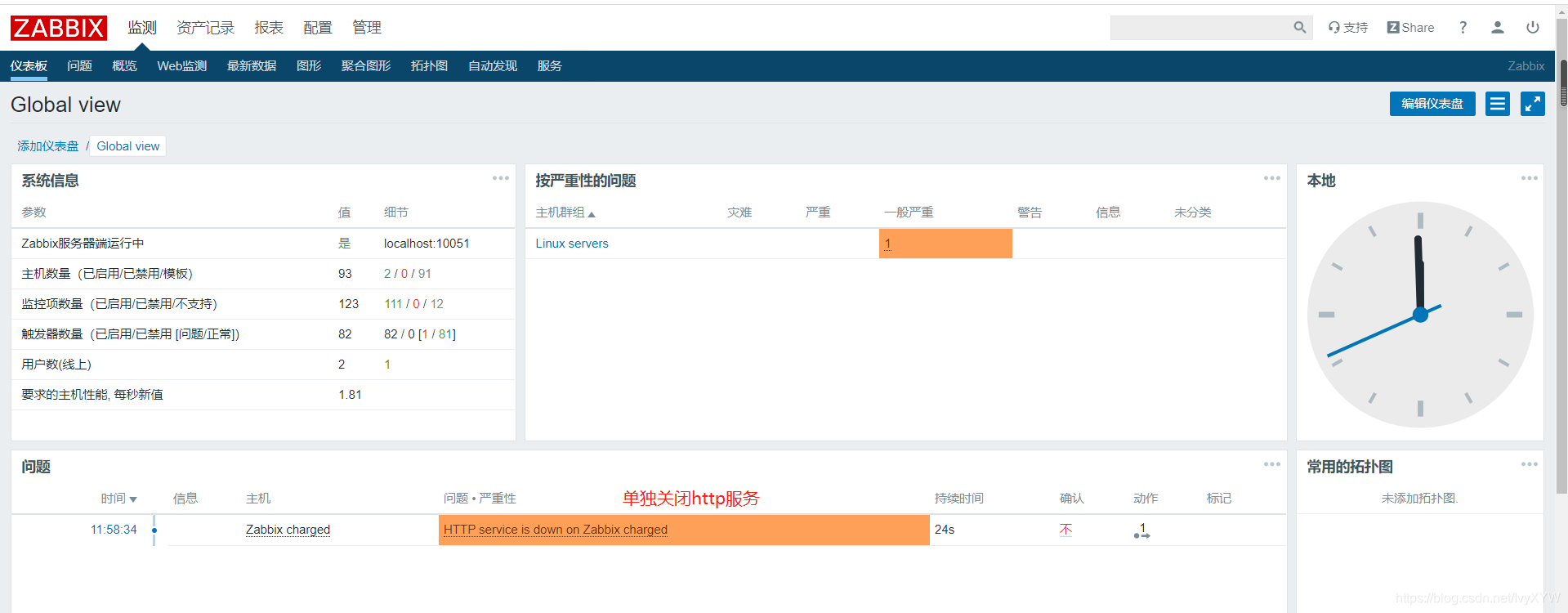1568x613 pixels.
Task: Open the 支持 support link
Action: point(1347,28)
